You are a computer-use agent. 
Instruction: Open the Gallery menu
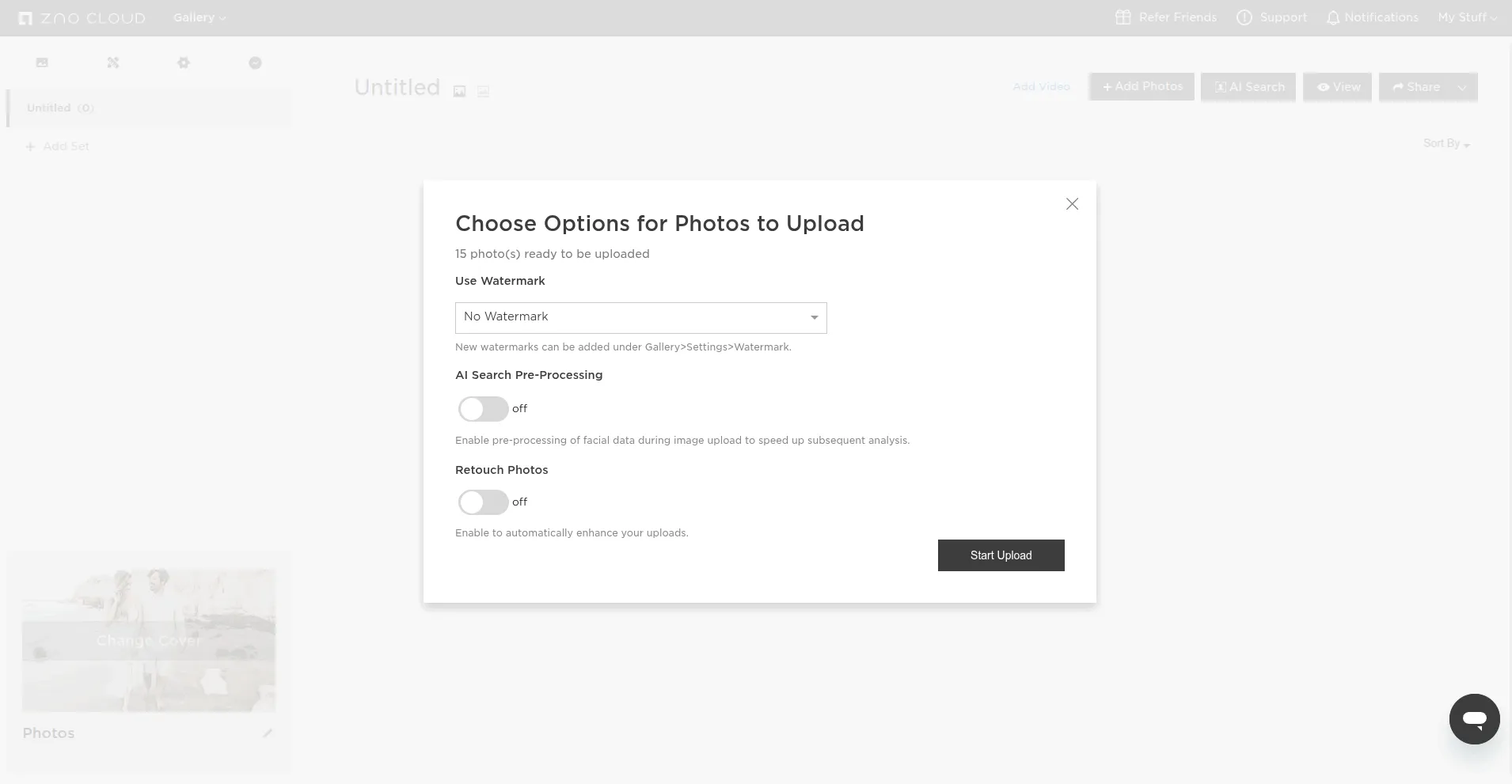click(198, 17)
